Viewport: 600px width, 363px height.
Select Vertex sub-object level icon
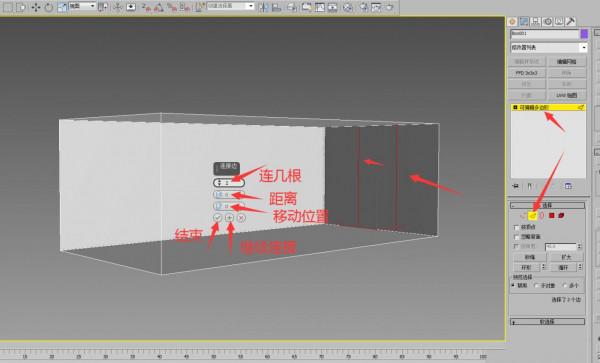coord(523,216)
